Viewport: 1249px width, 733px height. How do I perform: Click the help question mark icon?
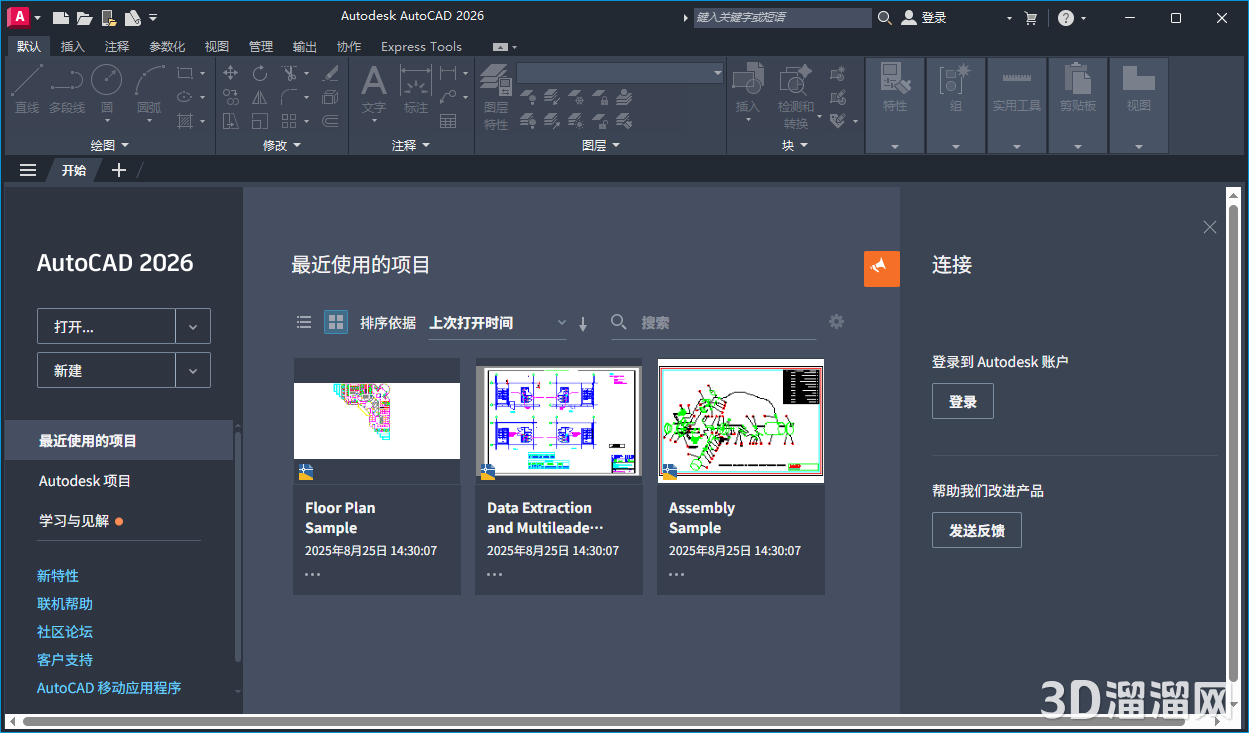coord(1066,18)
